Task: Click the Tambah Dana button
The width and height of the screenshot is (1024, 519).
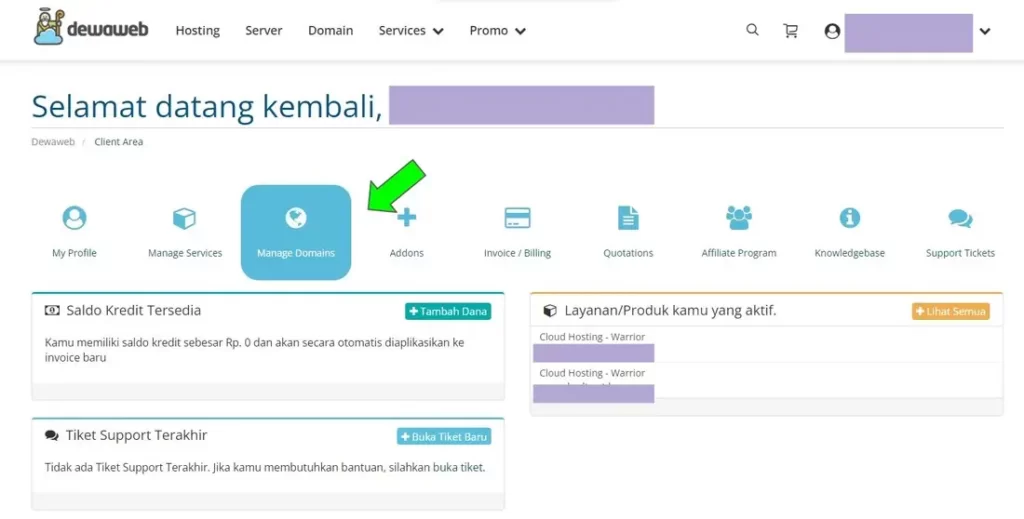Action: point(448,311)
